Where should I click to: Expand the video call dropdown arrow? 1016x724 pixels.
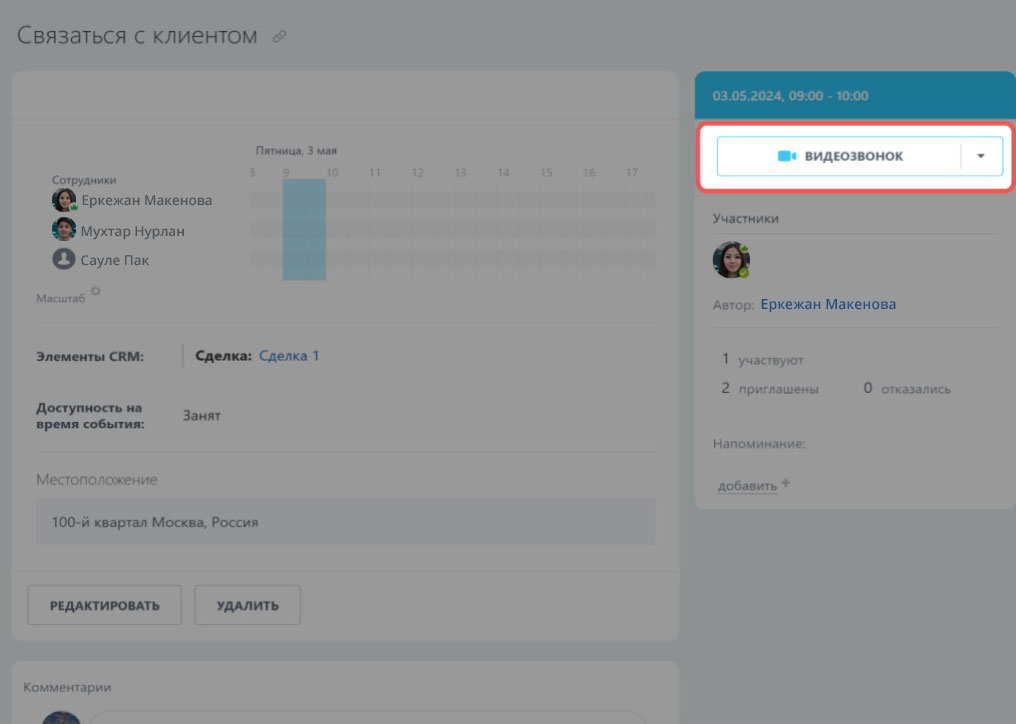[x=981, y=156]
